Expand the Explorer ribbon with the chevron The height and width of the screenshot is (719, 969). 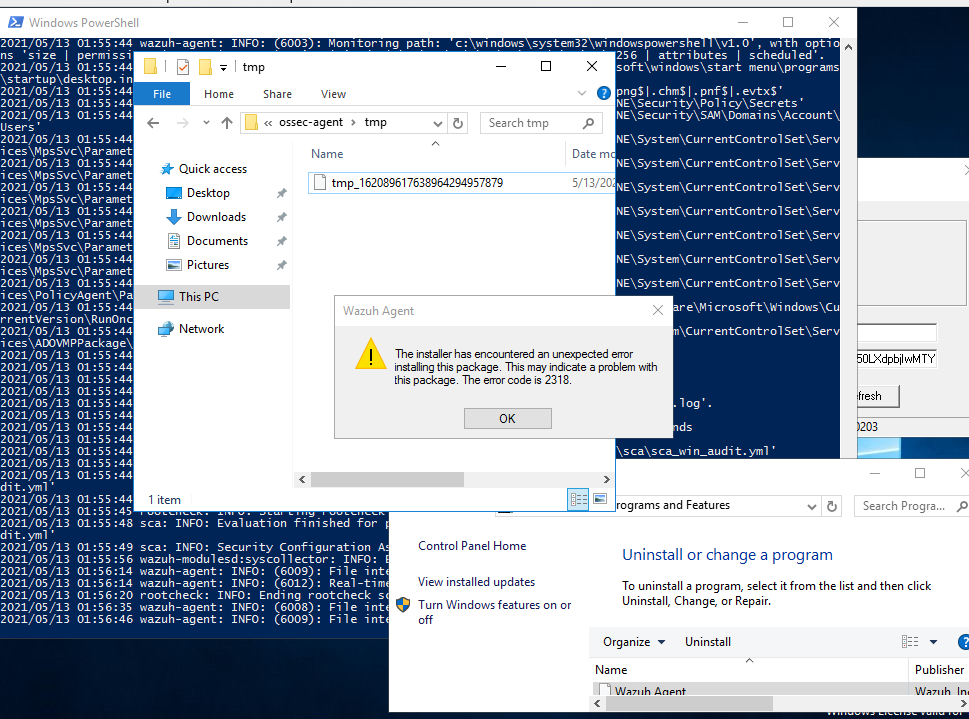(582, 93)
